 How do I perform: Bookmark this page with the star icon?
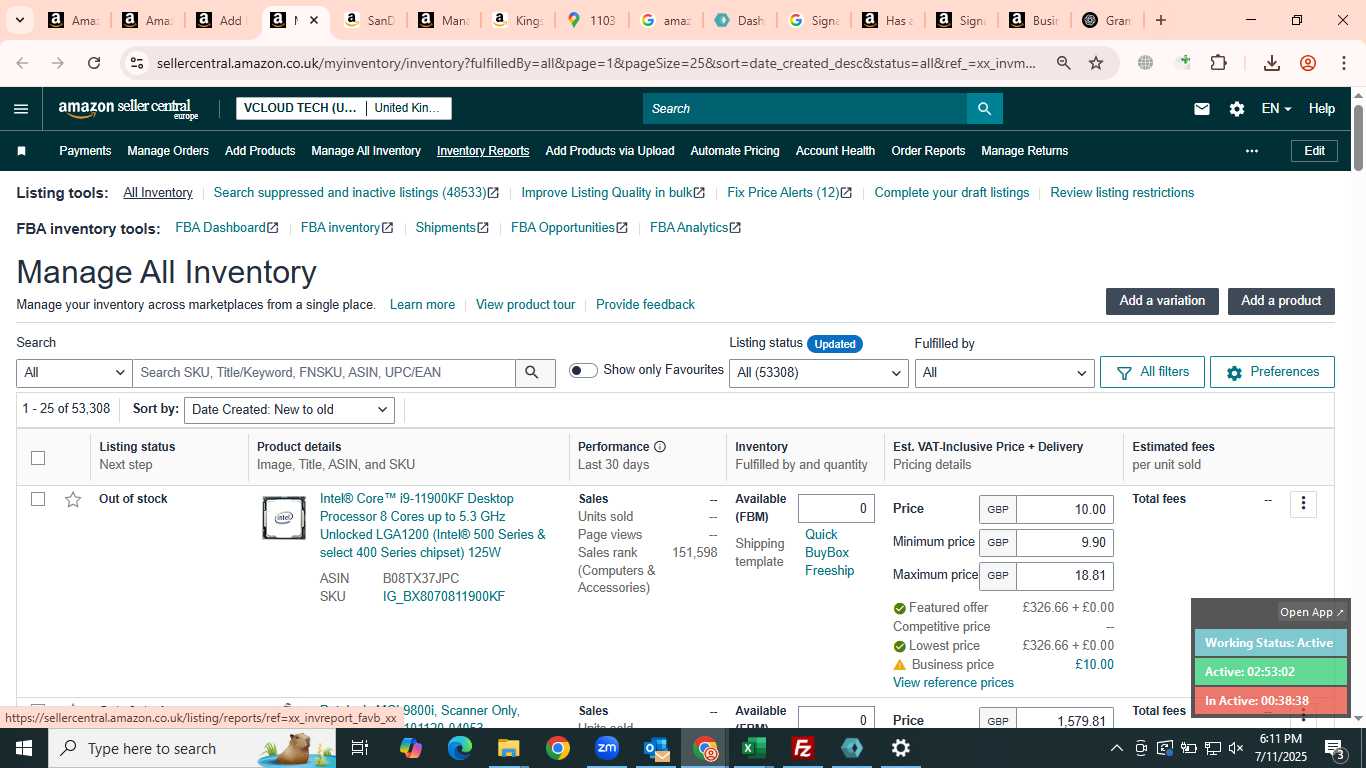[x=1096, y=63]
